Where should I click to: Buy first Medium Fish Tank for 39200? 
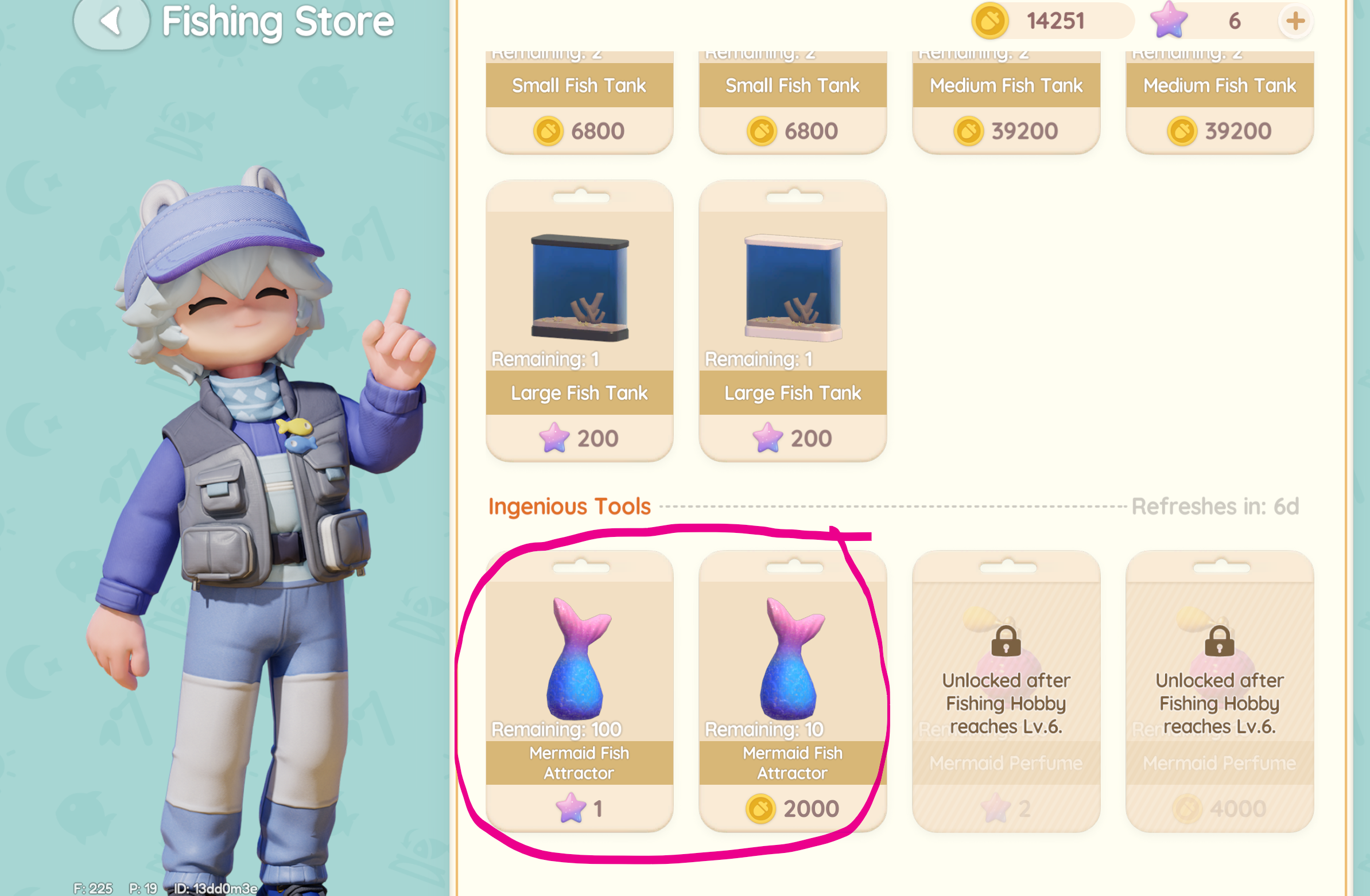coord(1006,131)
